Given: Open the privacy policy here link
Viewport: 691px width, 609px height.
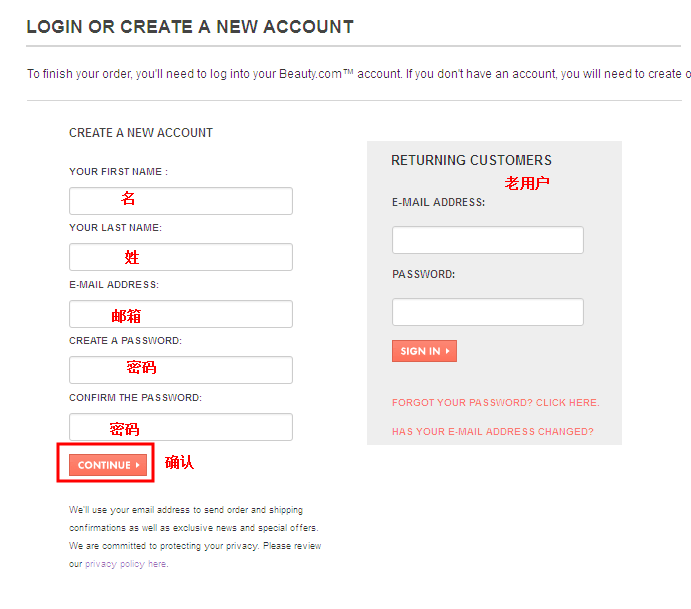Looking at the screenshot, I should 126,564.
